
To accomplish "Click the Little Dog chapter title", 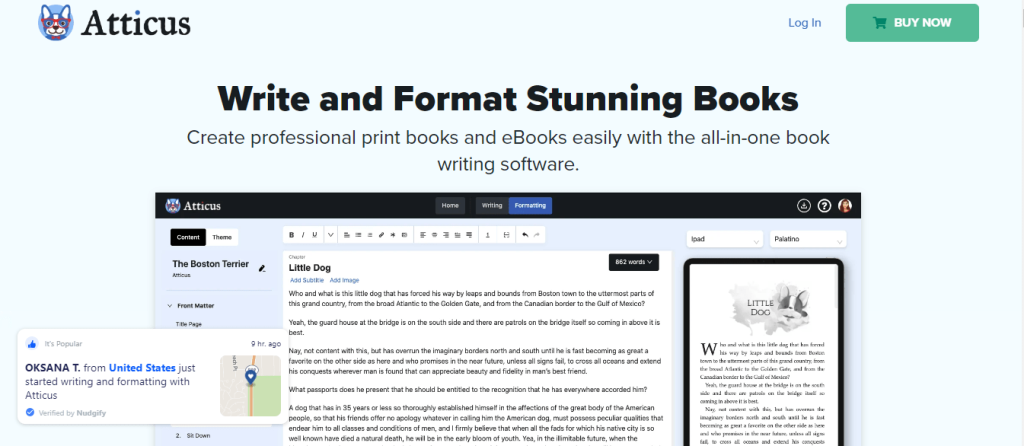I will click(310, 268).
